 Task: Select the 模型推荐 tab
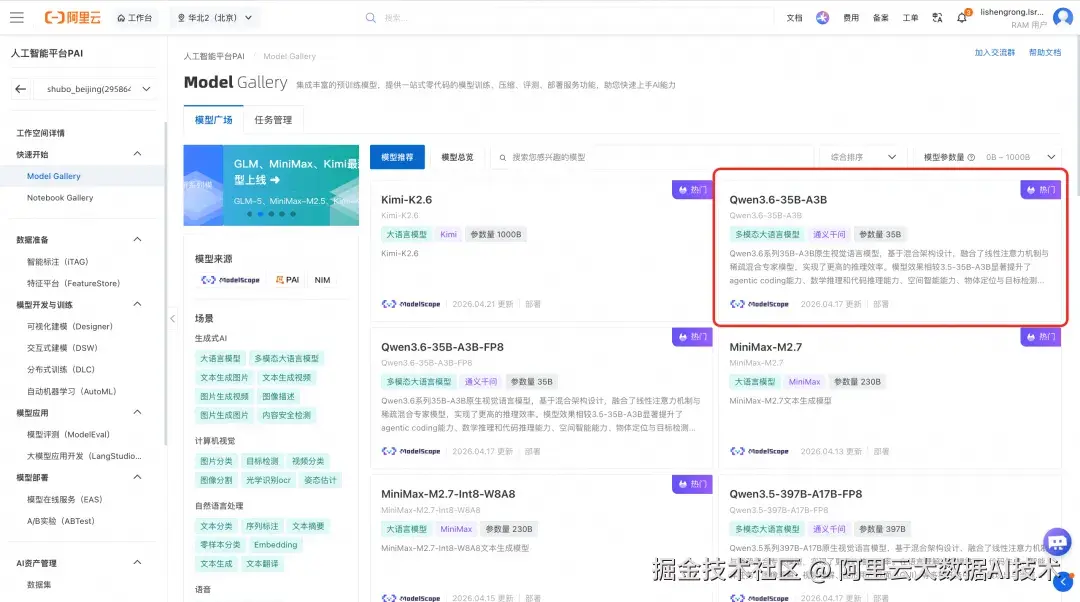(397, 157)
